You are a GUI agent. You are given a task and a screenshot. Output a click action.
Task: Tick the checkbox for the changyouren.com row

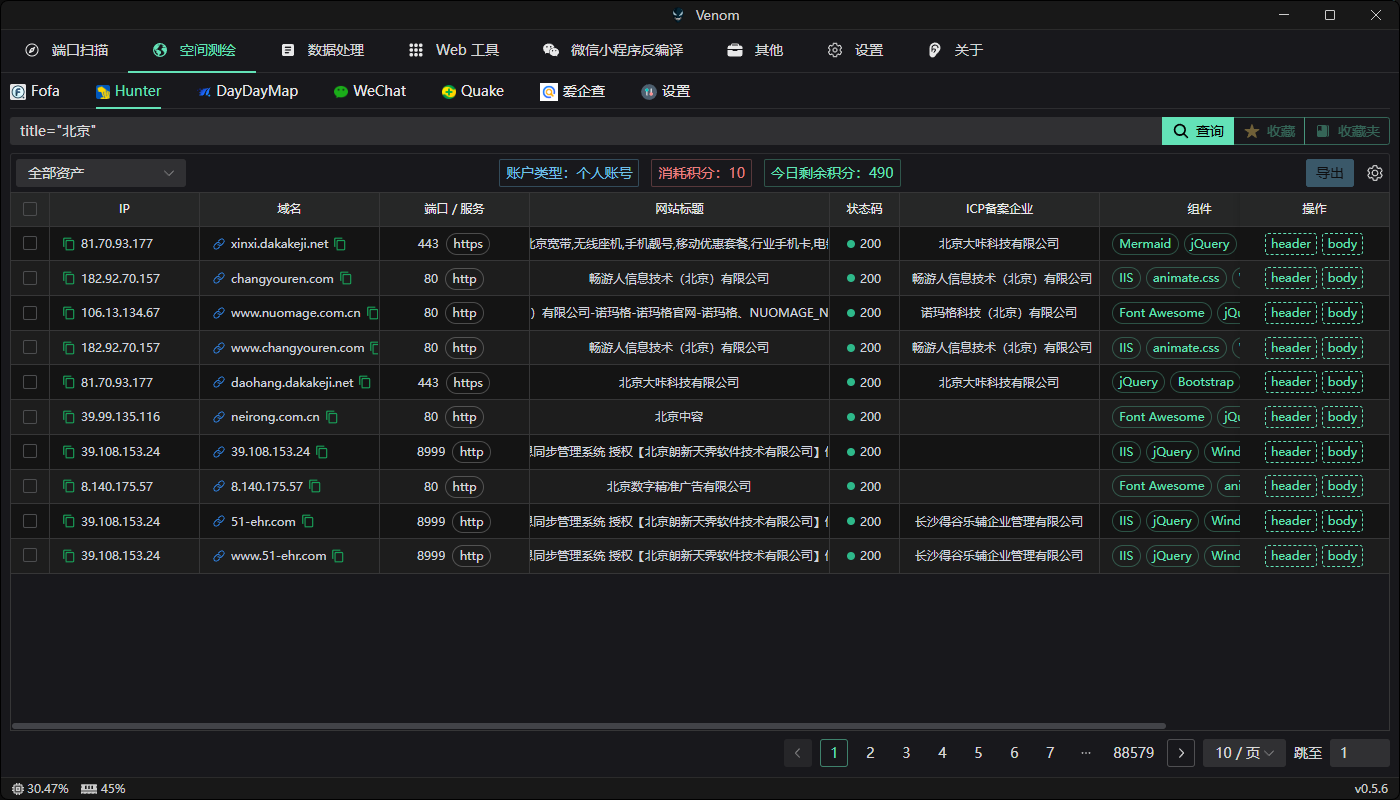(30, 278)
